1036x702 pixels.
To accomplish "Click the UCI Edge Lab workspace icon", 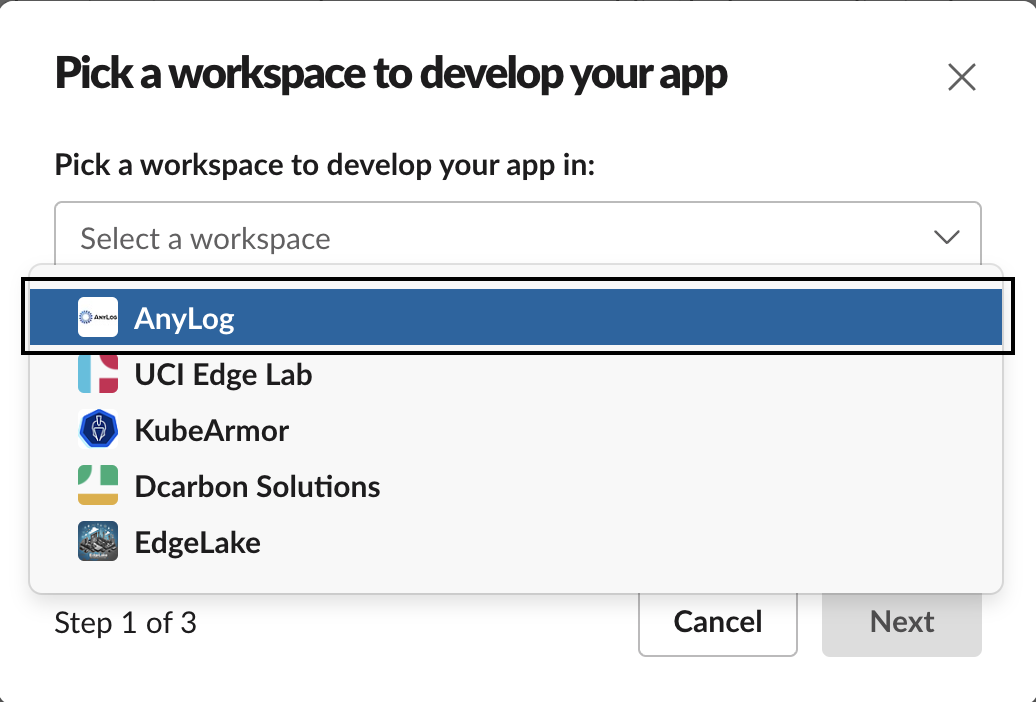I will [98, 373].
